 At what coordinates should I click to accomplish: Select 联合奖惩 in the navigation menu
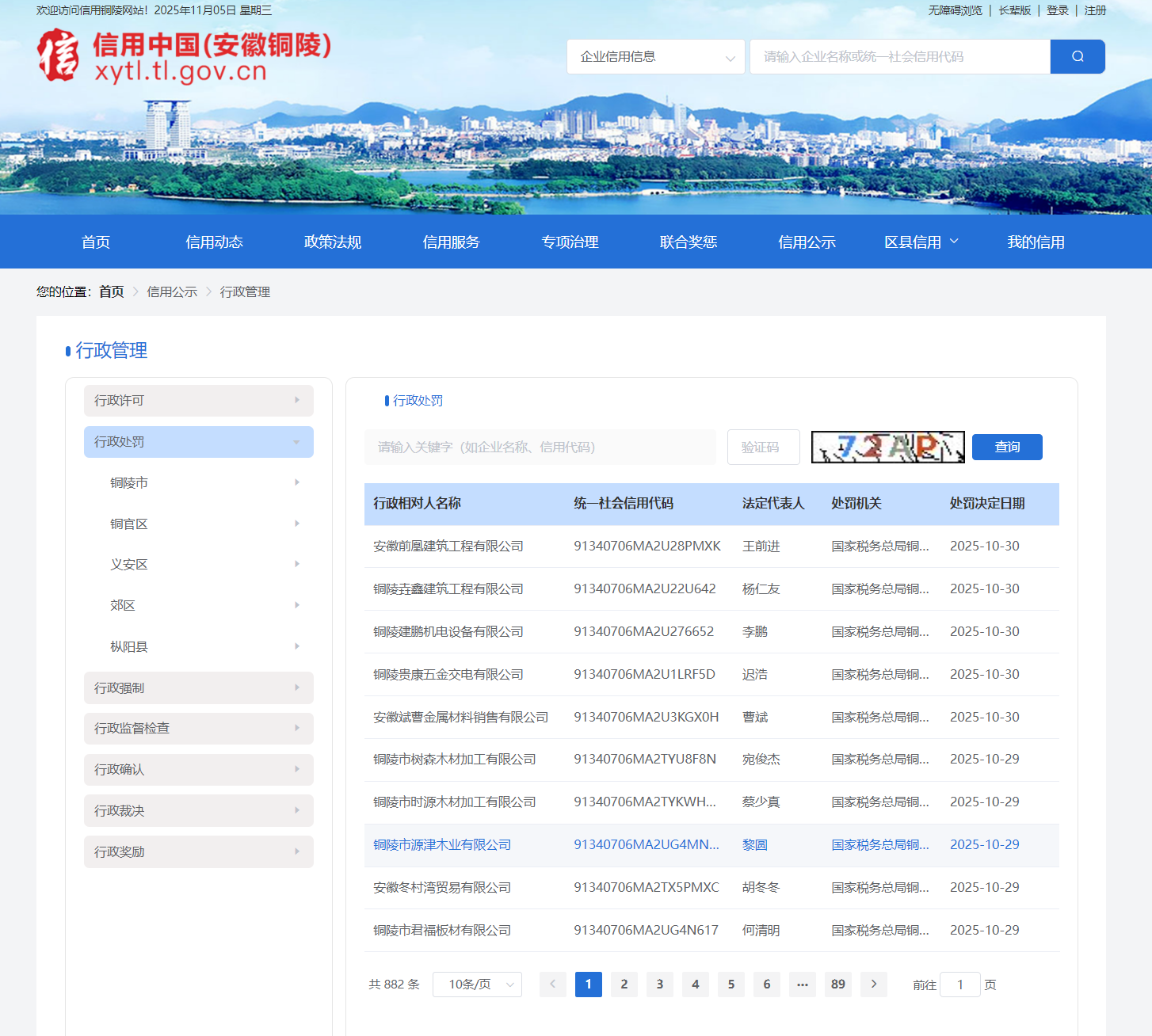(688, 242)
